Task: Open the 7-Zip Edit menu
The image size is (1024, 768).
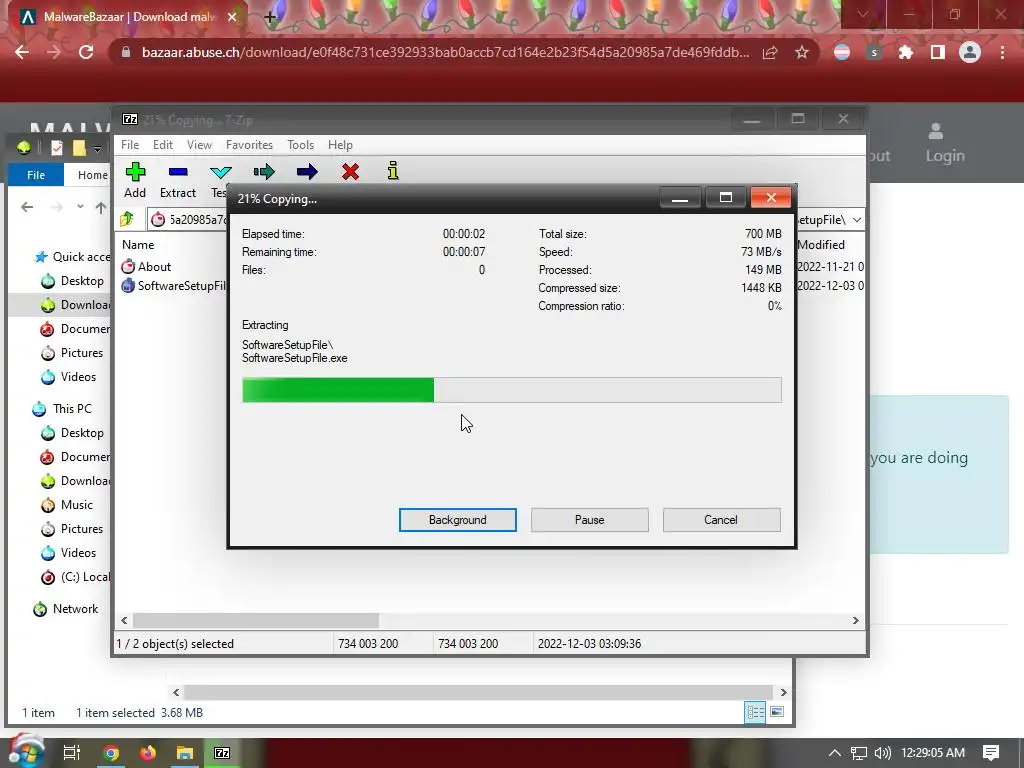Action: [163, 145]
